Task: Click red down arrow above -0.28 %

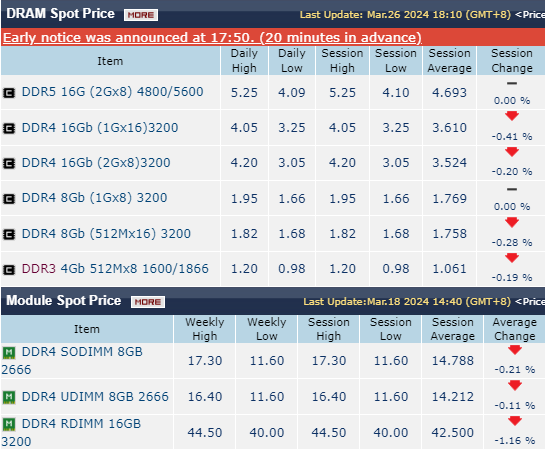Action: pyautogui.click(x=512, y=222)
